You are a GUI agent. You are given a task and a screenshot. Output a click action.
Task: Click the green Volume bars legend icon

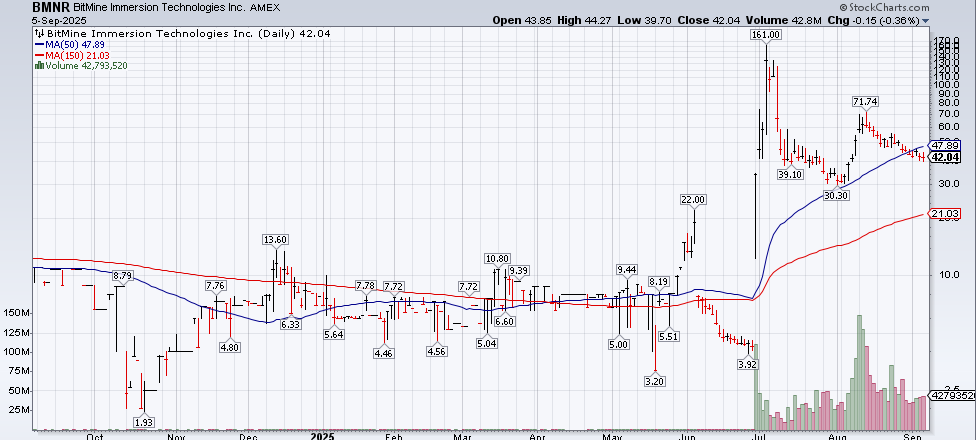coord(38,66)
